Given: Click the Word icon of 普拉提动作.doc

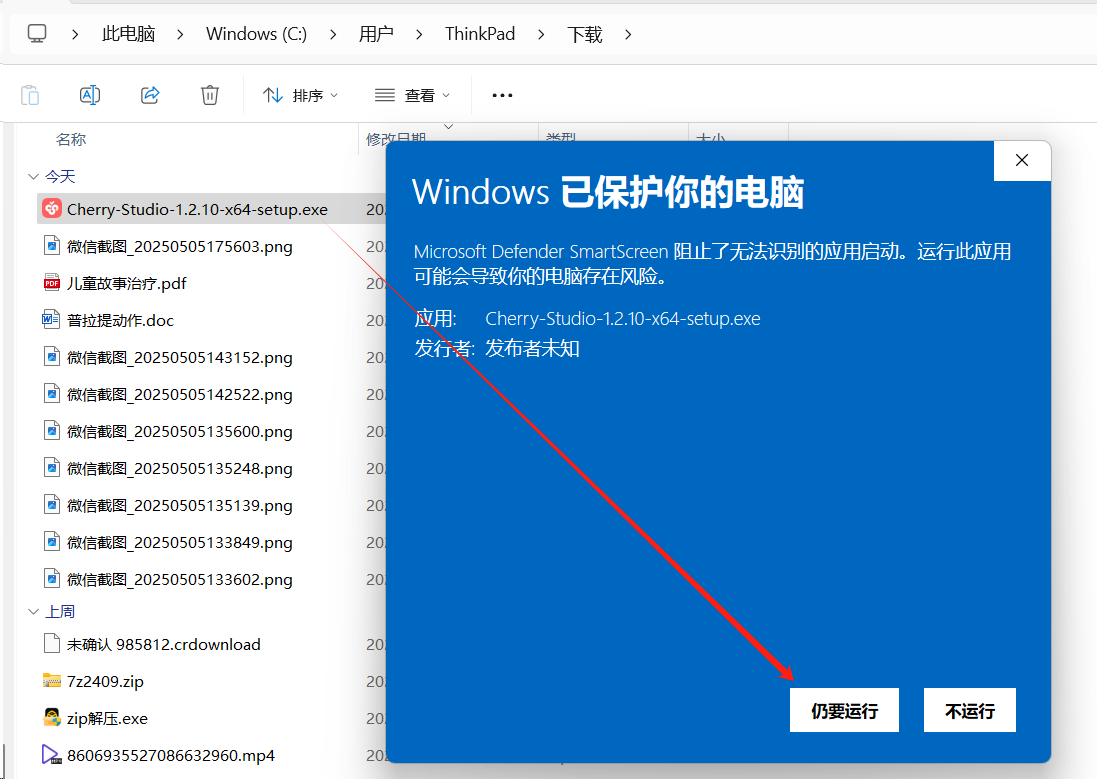Looking at the screenshot, I should pos(51,320).
